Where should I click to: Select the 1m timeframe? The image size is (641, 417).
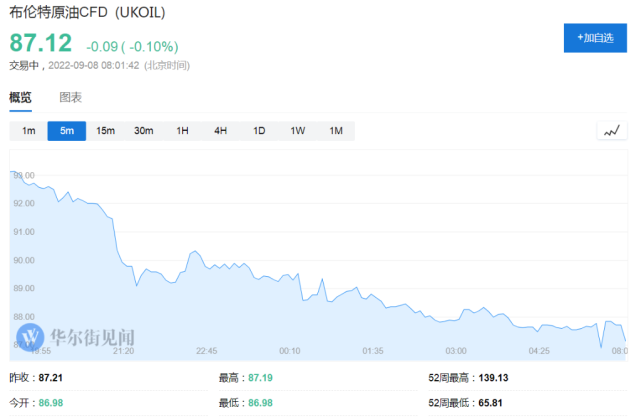29,131
